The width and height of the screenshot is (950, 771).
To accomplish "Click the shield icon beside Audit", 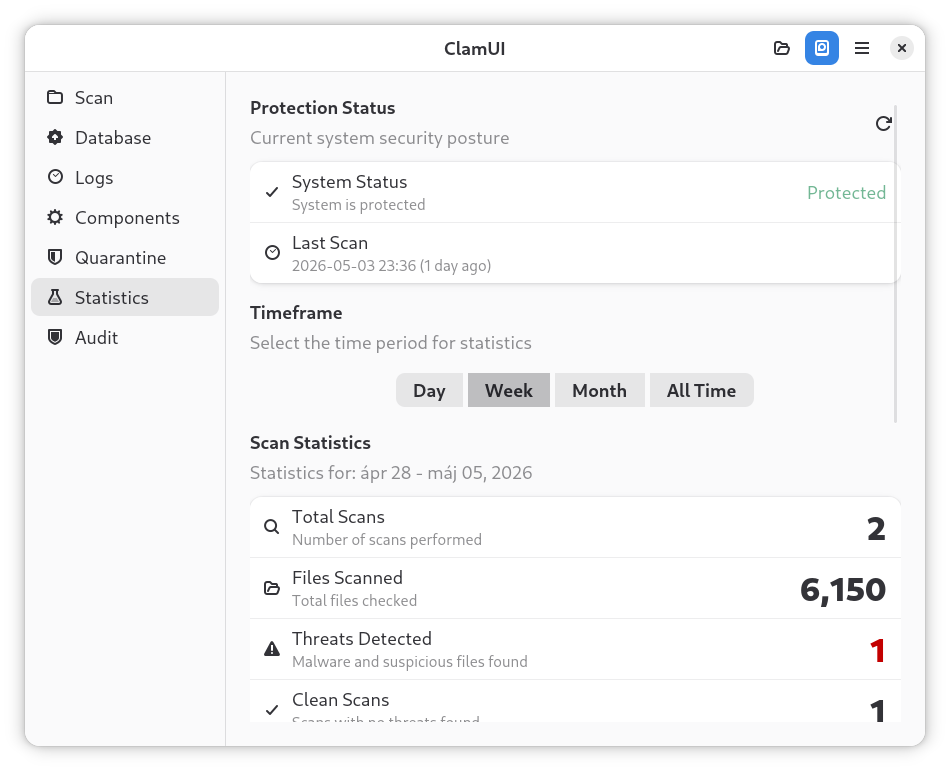I will coord(55,337).
